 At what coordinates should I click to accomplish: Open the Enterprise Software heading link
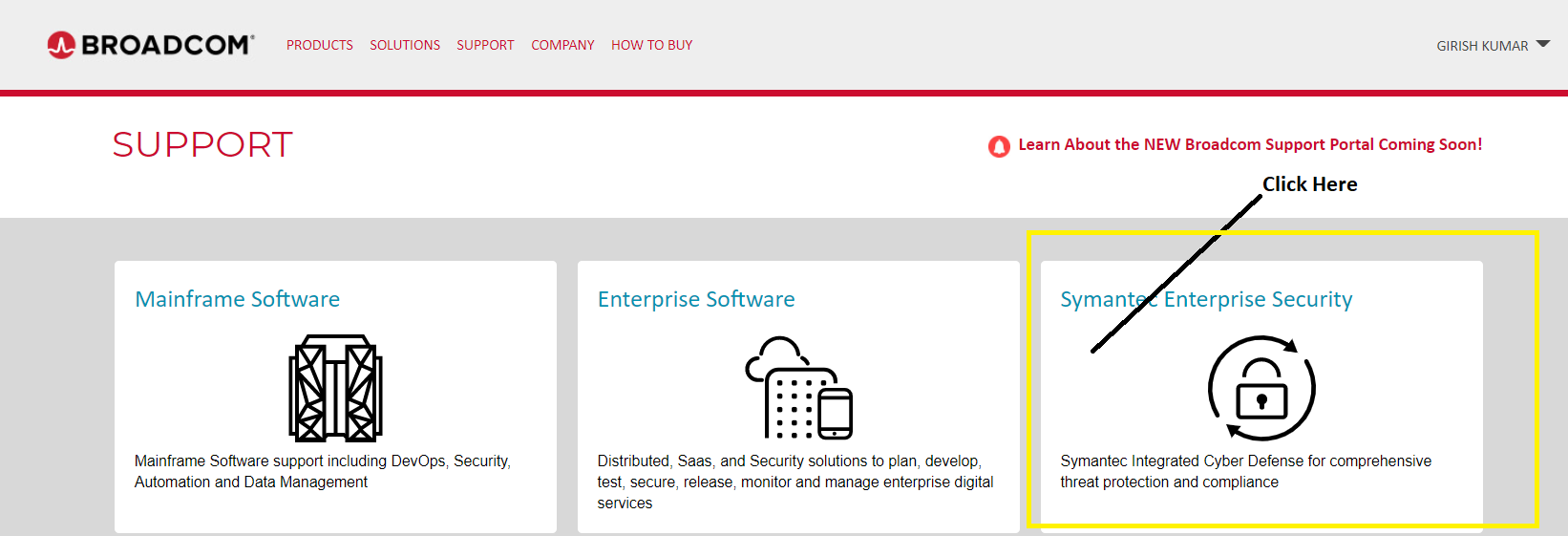tap(696, 299)
